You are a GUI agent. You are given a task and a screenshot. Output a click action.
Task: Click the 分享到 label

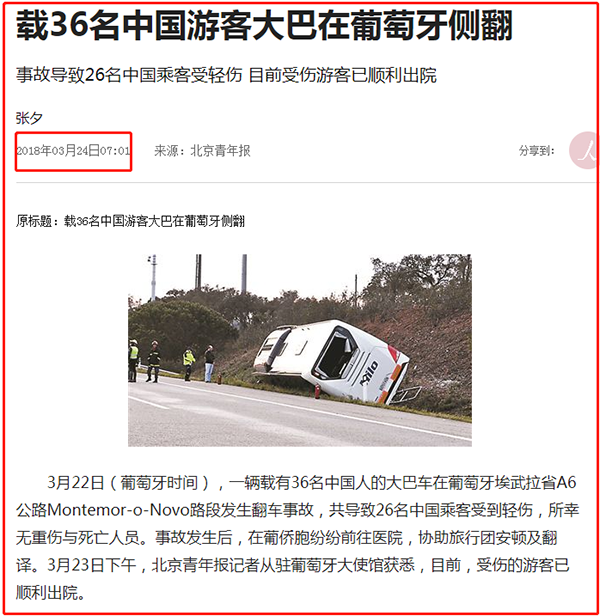[x=536, y=151]
